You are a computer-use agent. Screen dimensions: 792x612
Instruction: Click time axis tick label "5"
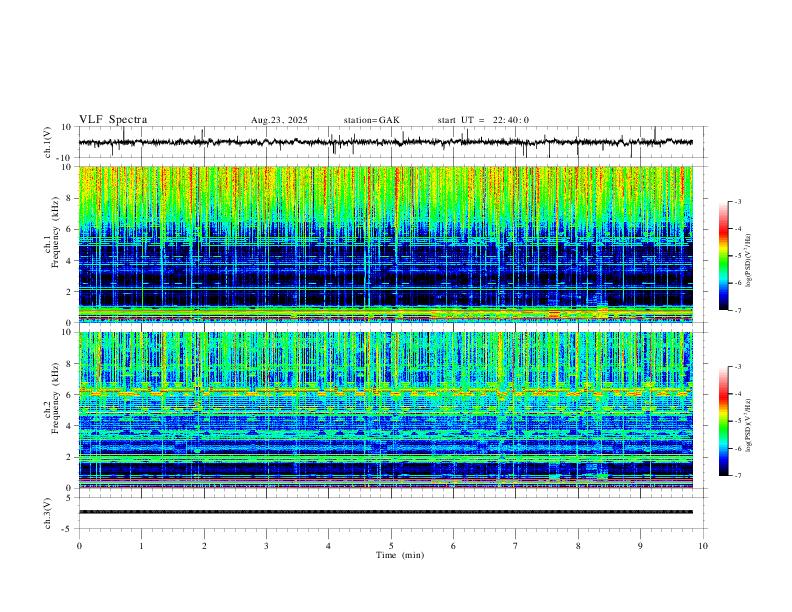(391, 546)
